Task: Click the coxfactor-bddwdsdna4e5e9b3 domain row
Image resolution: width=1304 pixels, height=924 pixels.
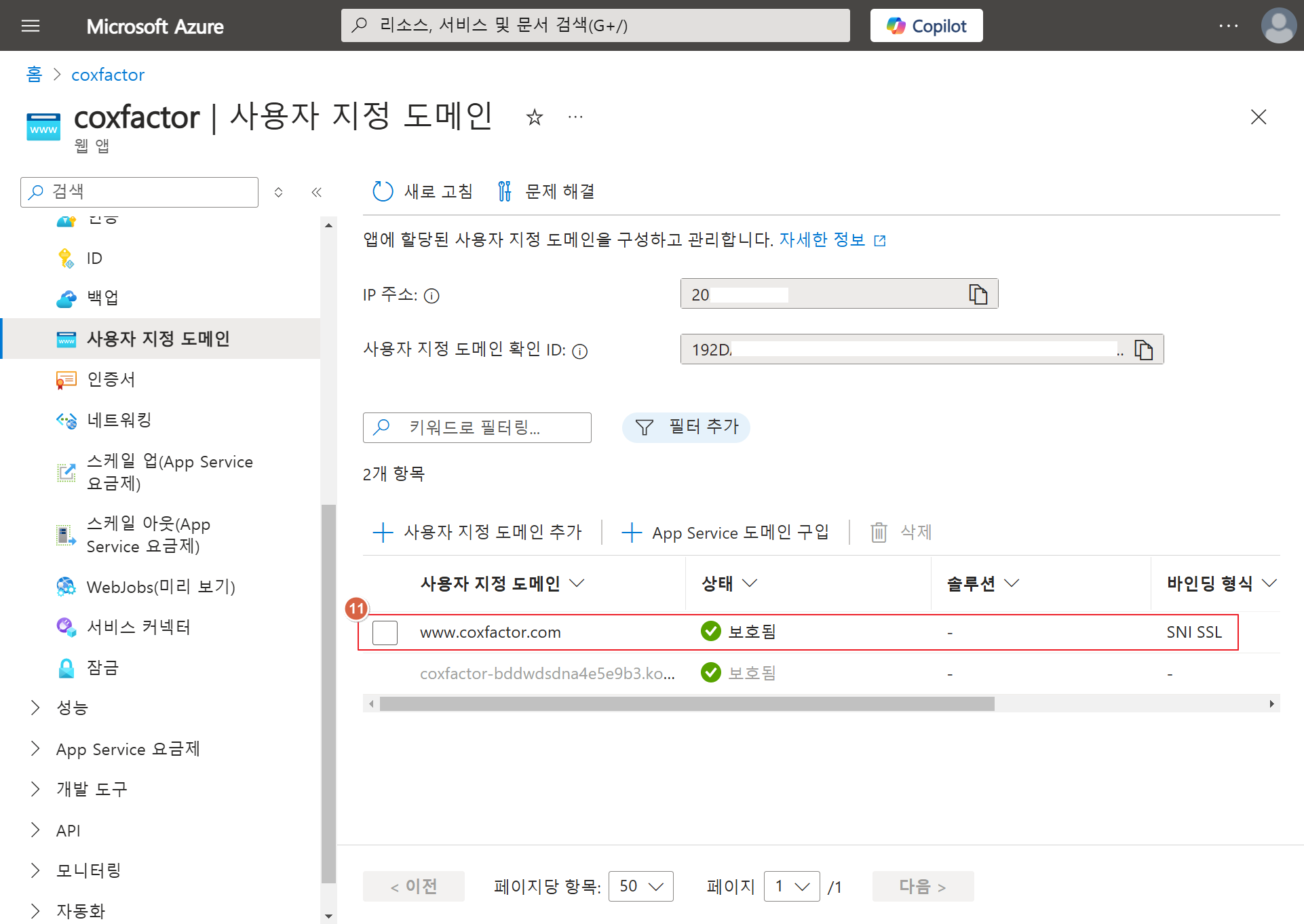Action: (x=821, y=674)
